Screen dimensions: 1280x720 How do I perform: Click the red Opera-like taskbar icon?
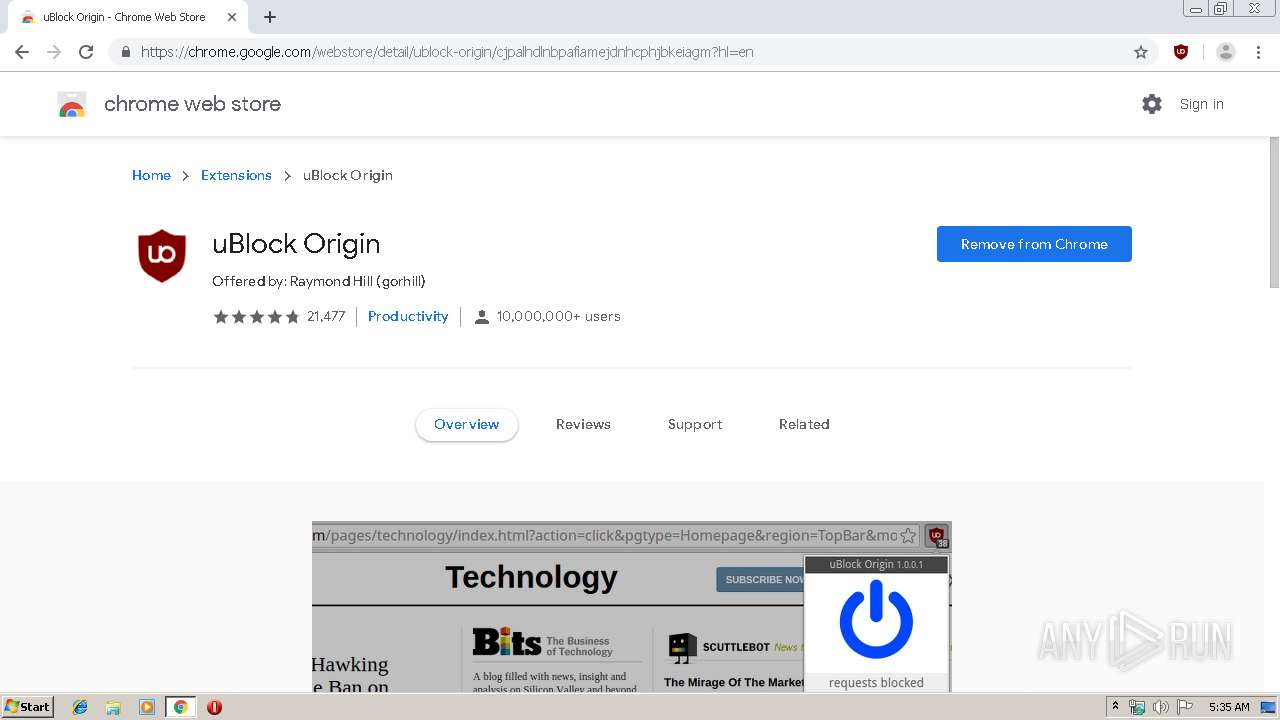(214, 707)
